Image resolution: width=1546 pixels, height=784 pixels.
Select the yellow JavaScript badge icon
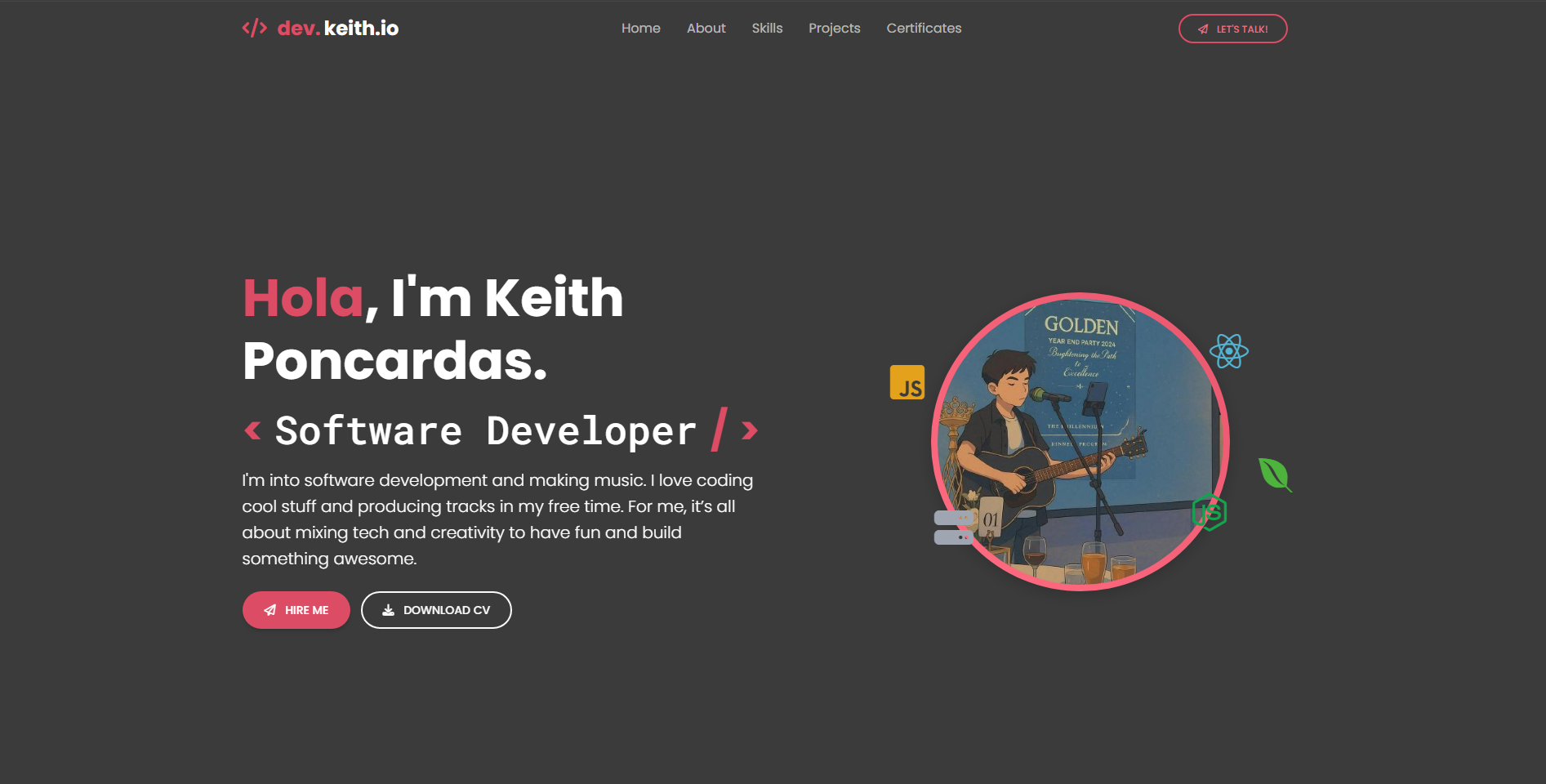[907, 383]
